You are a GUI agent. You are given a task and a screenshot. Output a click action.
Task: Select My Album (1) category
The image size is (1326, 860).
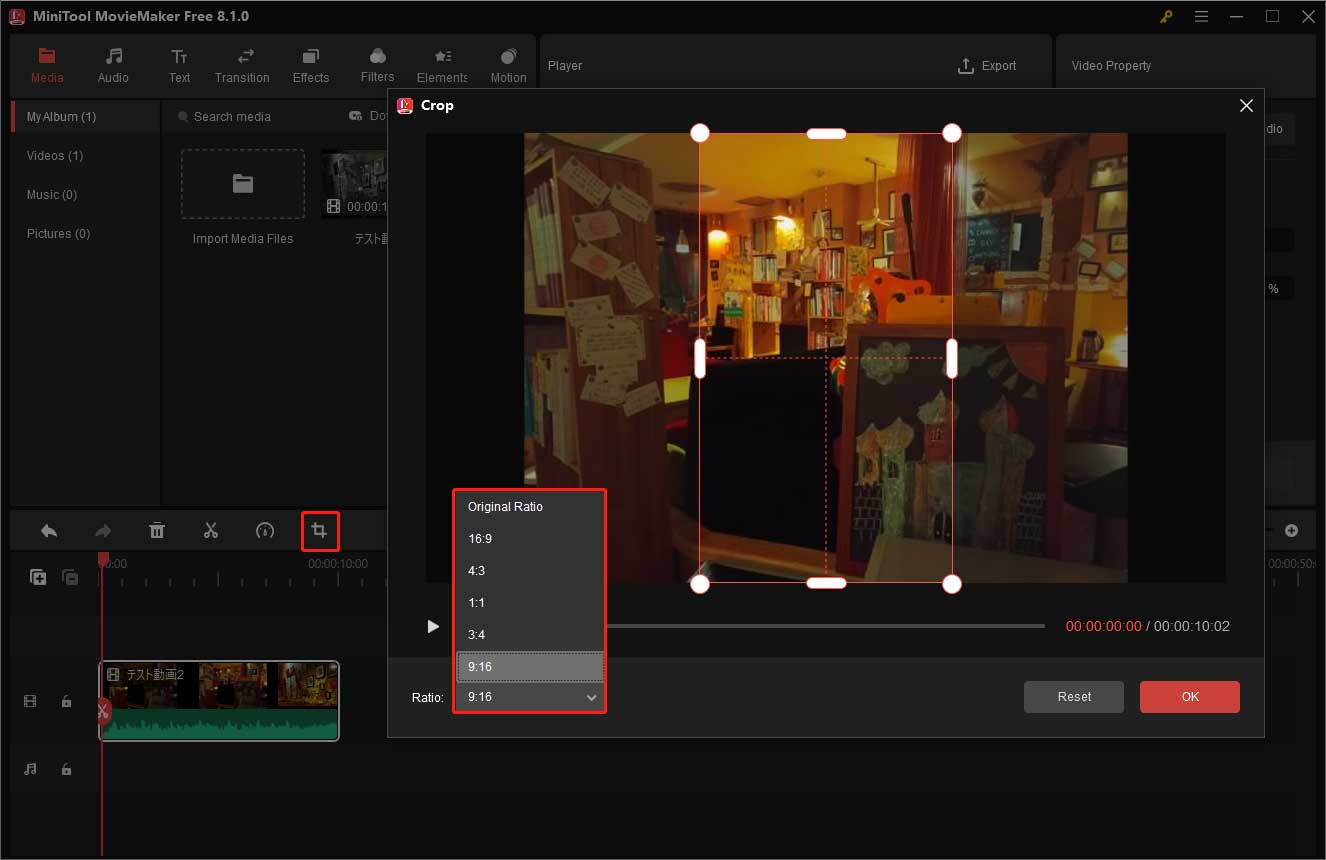85,117
